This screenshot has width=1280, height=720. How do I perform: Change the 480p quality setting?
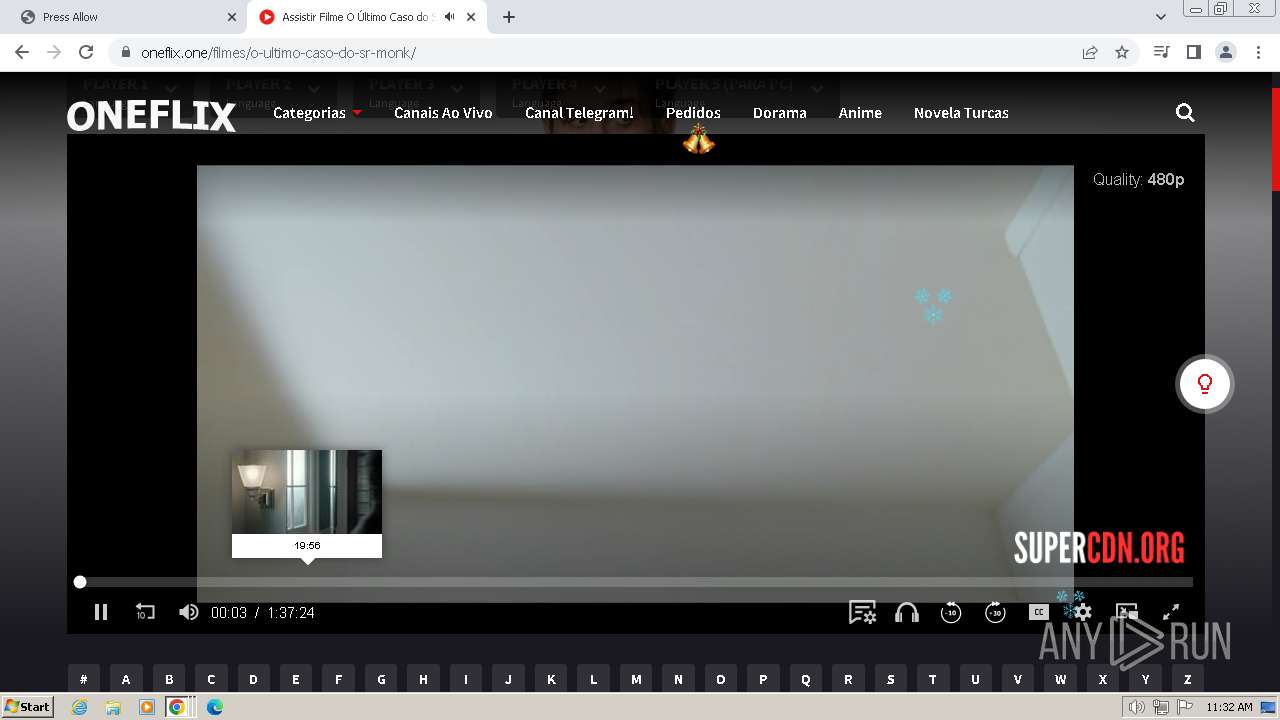[x=1138, y=180]
